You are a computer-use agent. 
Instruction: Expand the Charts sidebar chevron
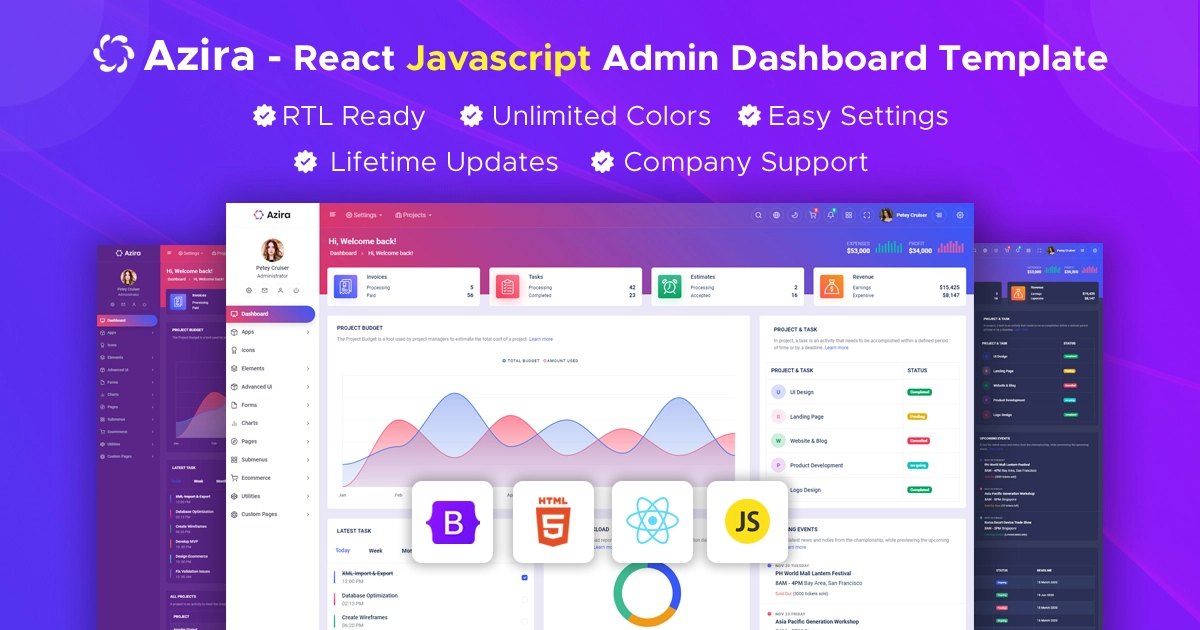tap(308, 423)
